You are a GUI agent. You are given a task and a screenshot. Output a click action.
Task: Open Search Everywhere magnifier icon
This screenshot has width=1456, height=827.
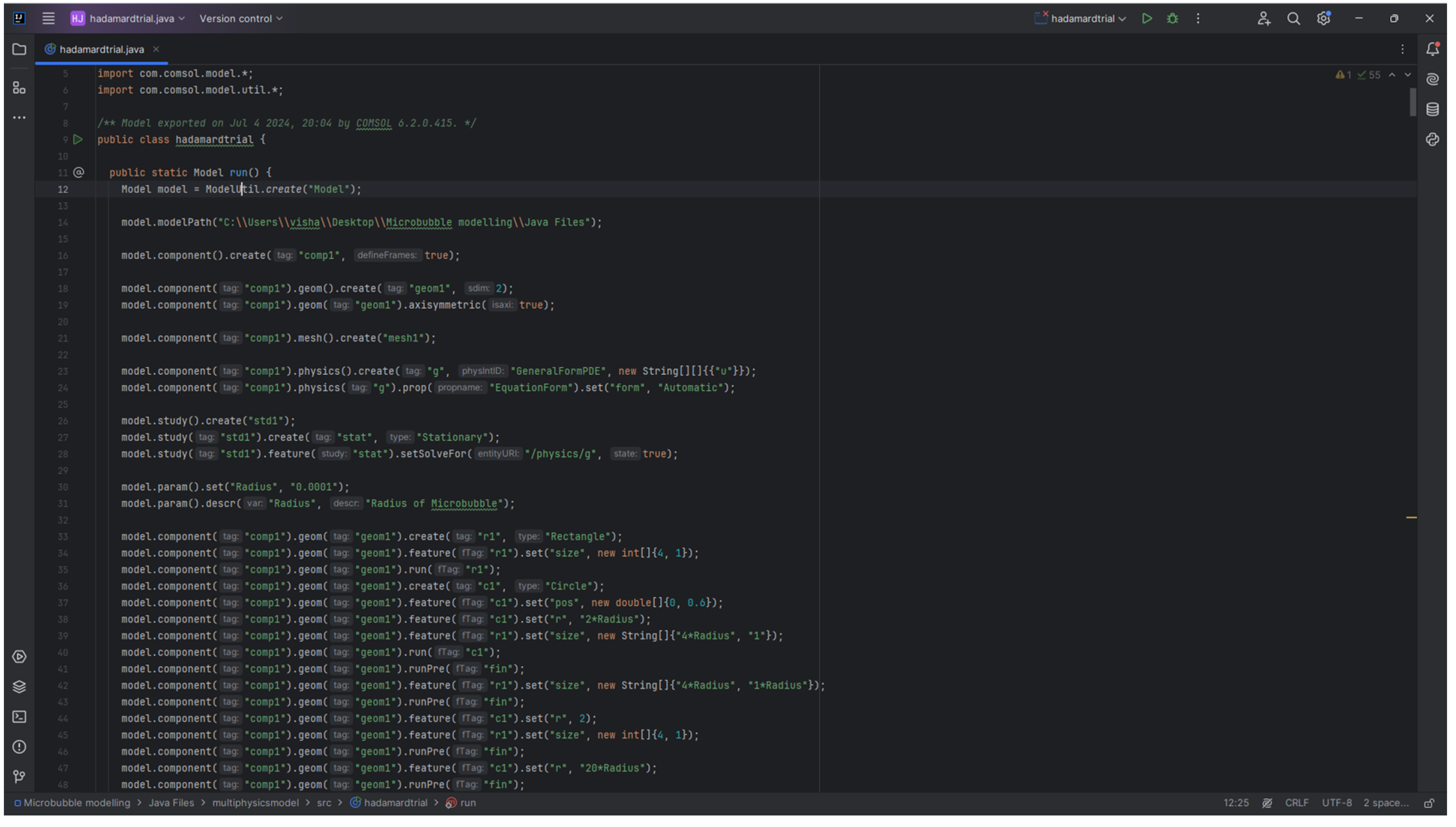click(x=1293, y=19)
